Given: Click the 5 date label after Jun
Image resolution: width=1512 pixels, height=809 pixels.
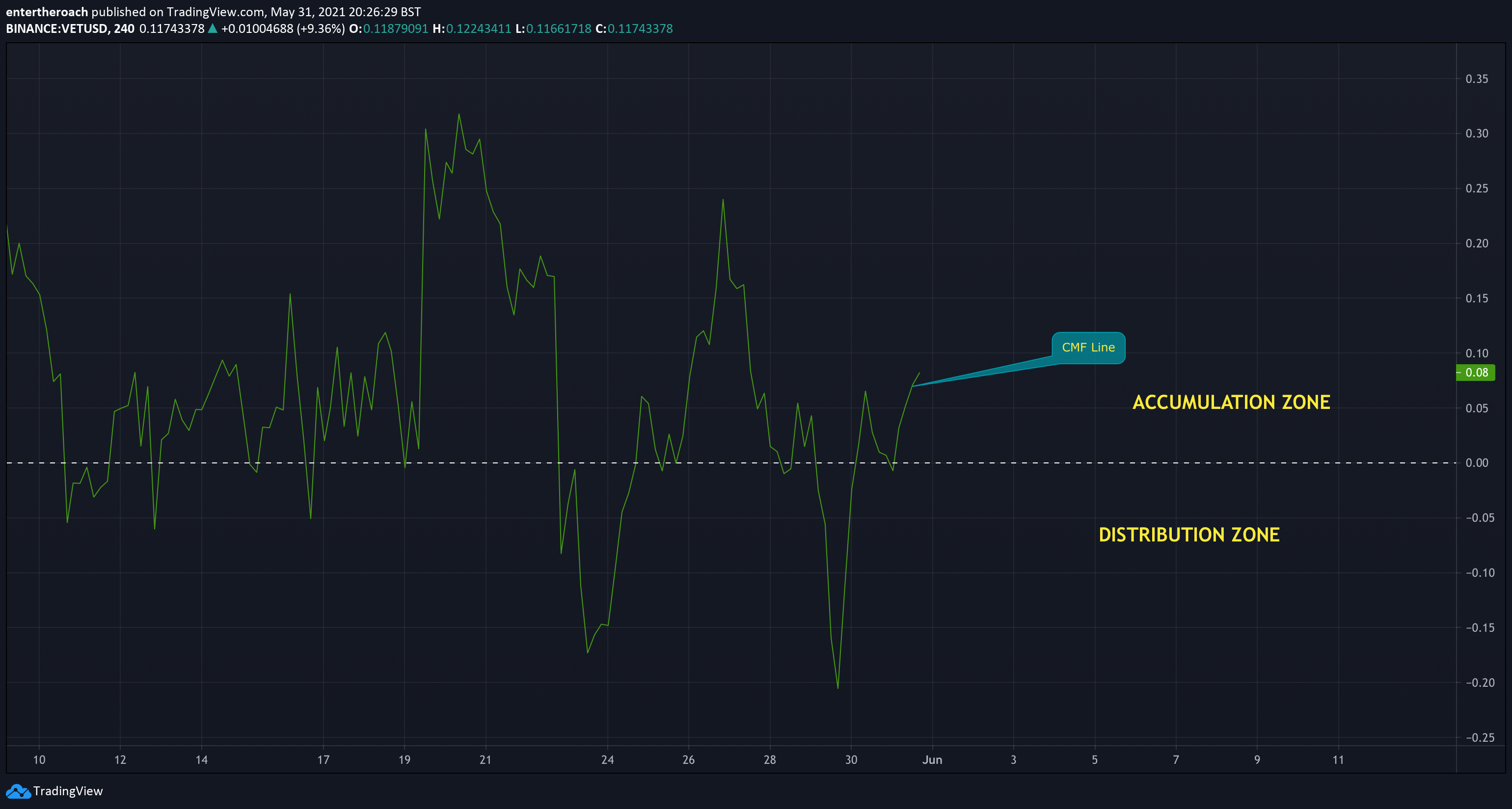Looking at the screenshot, I should (x=1094, y=760).
